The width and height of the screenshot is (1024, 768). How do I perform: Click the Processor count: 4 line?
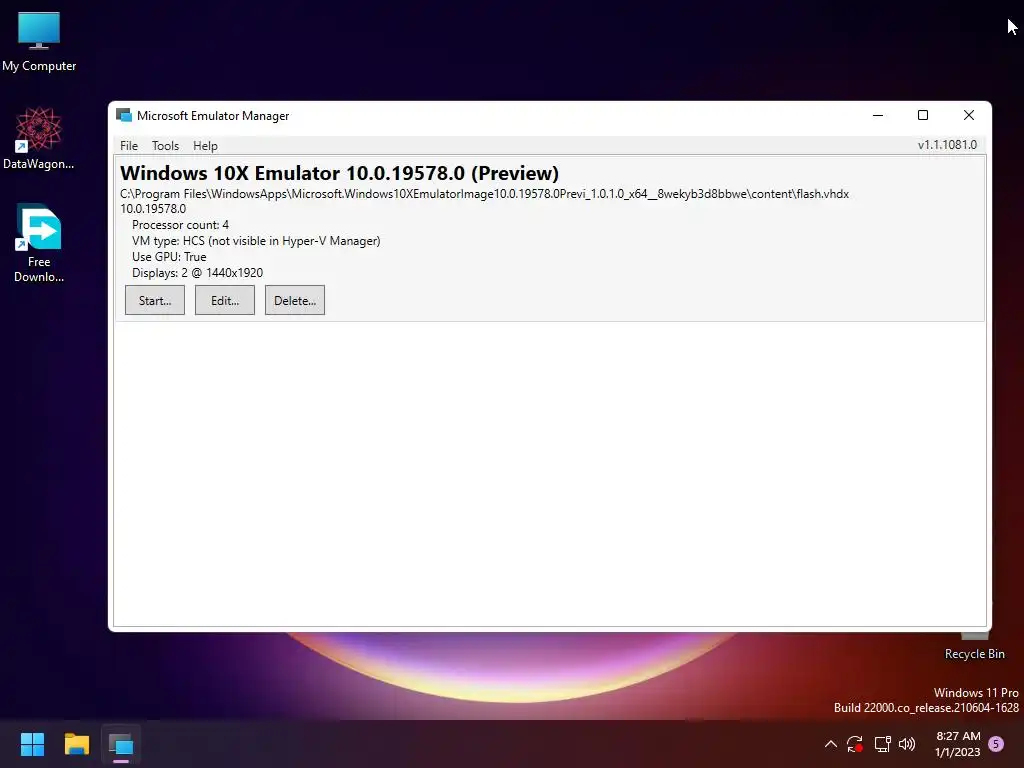click(x=180, y=225)
